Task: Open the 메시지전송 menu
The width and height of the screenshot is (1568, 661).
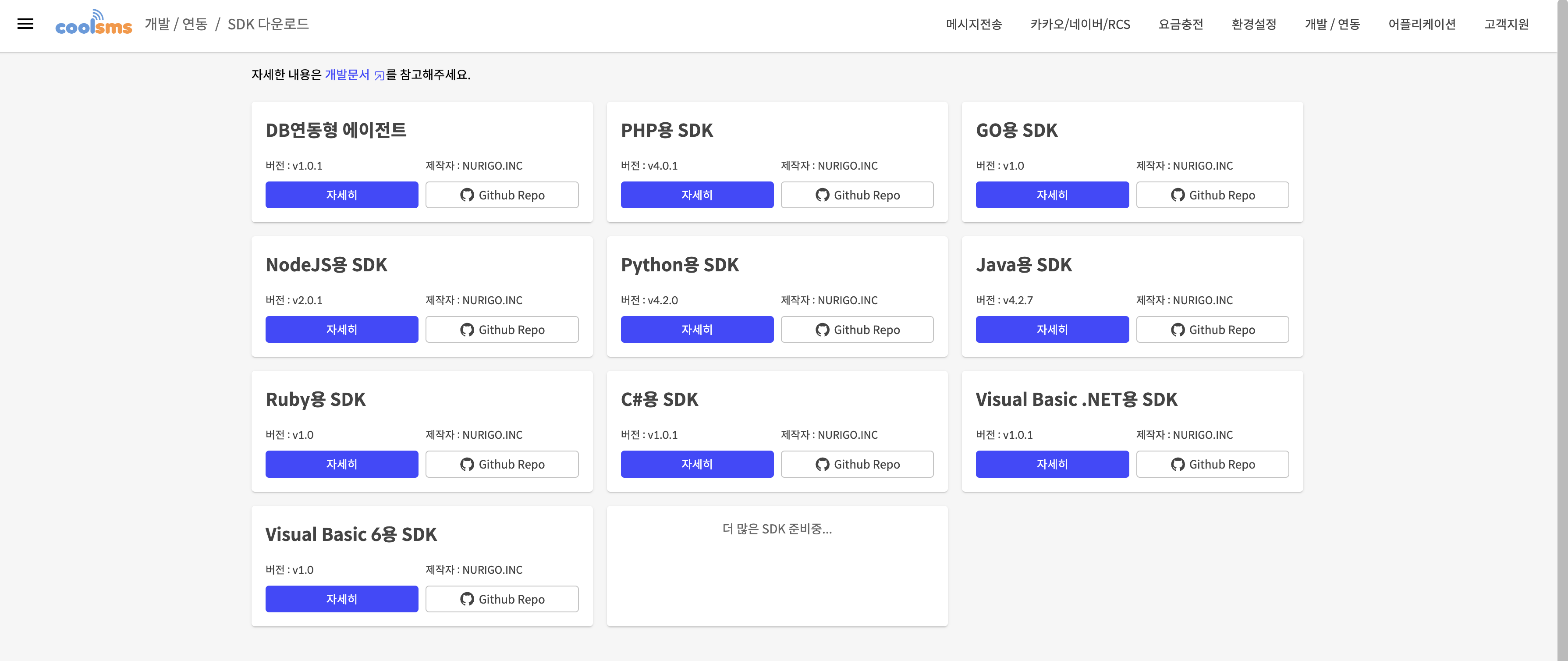Action: pyautogui.click(x=973, y=25)
